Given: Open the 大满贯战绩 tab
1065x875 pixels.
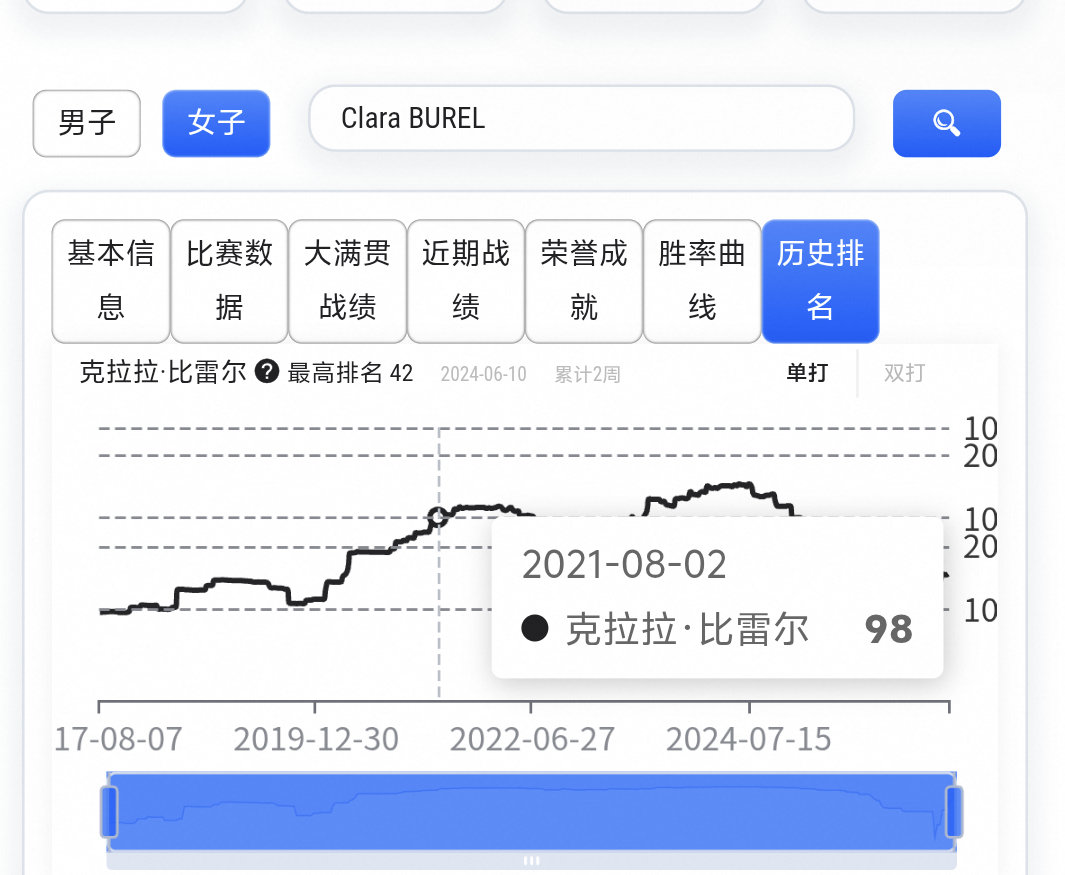Looking at the screenshot, I should [x=347, y=281].
